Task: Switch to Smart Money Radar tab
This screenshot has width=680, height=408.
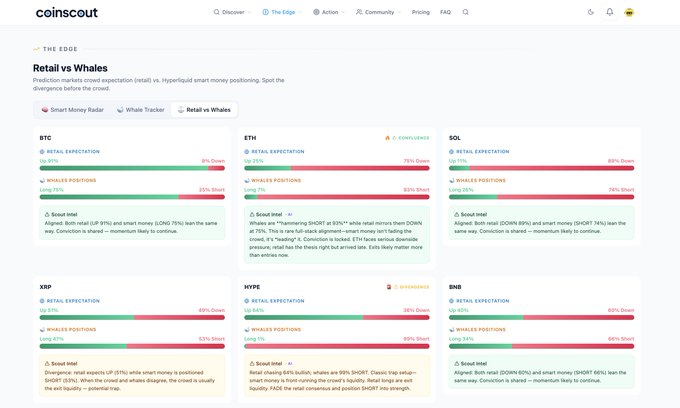Action: click(72, 110)
